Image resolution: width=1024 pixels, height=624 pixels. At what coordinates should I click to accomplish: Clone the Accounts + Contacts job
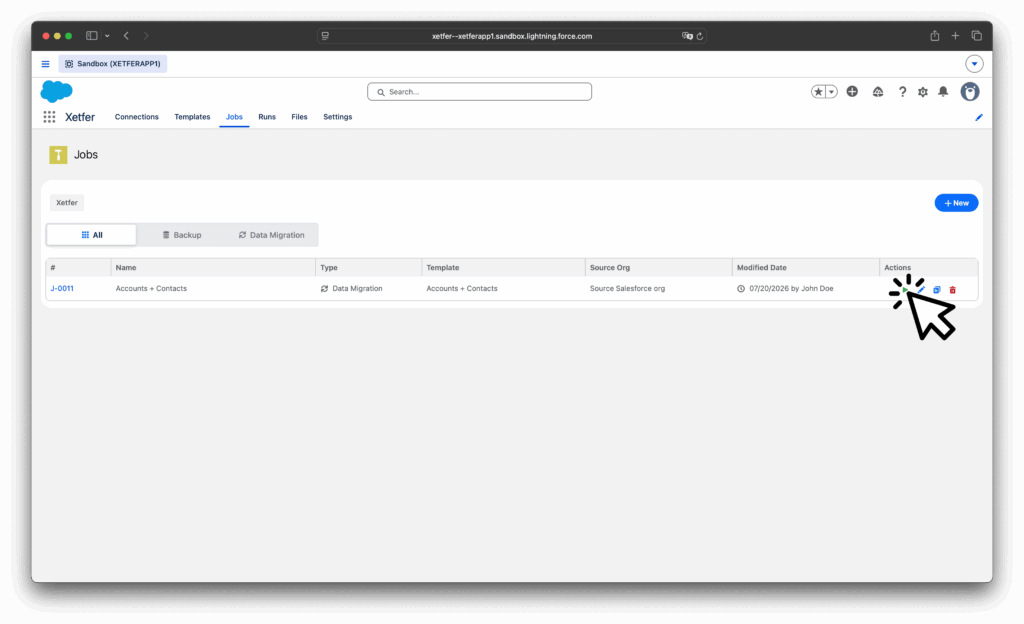click(x=936, y=289)
